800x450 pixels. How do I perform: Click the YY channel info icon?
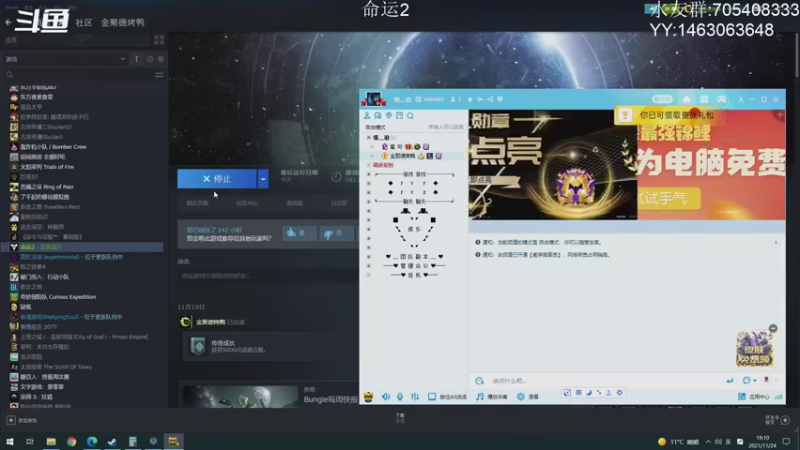coord(500,99)
